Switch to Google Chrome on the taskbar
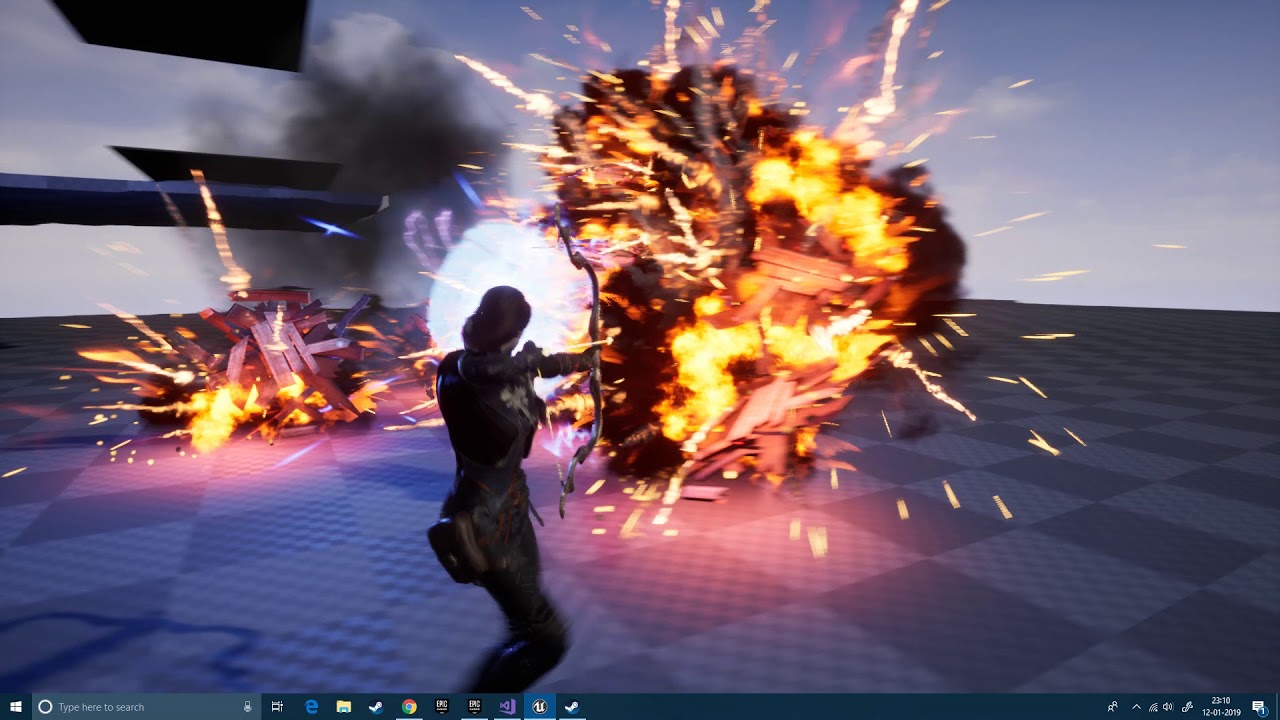Screen dimensions: 1280x720 coord(409,707)
